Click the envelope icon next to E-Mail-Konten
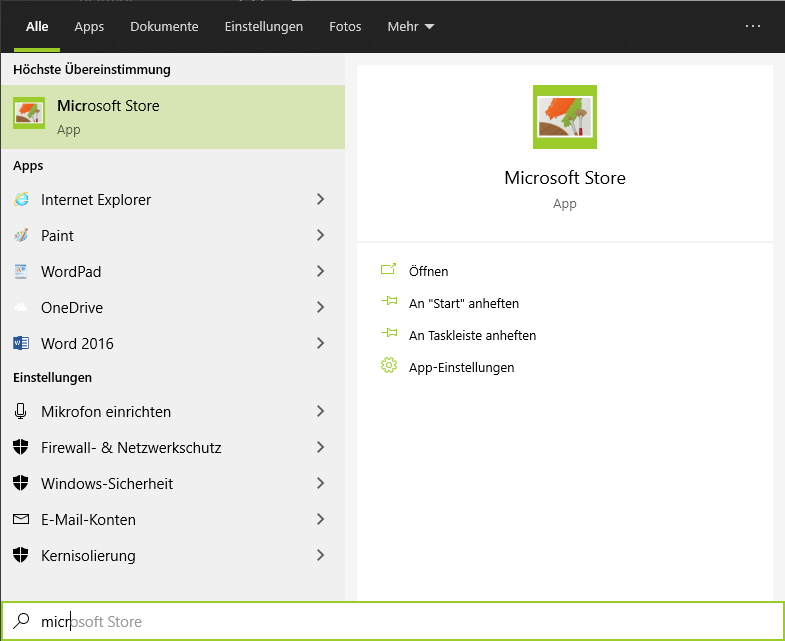This screenshot has width=785, height=641. point(21,519)
